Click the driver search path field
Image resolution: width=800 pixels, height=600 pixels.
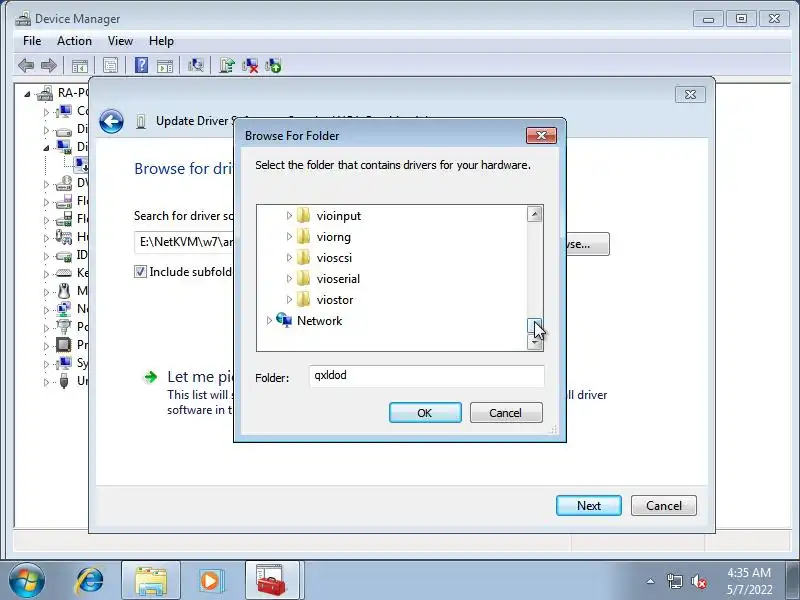click(x=184, y=242)
